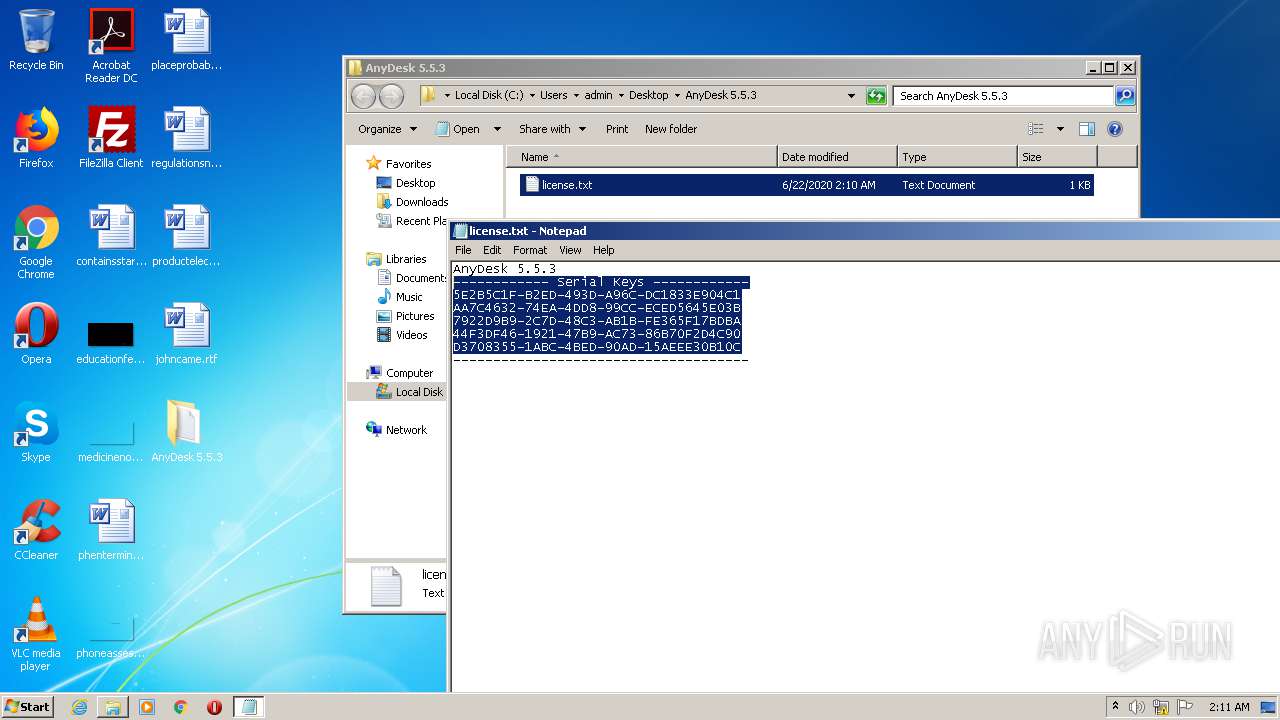
Task: Select Libraries in navigation pane
Action: pyautogui.click(x=396, y=259)
